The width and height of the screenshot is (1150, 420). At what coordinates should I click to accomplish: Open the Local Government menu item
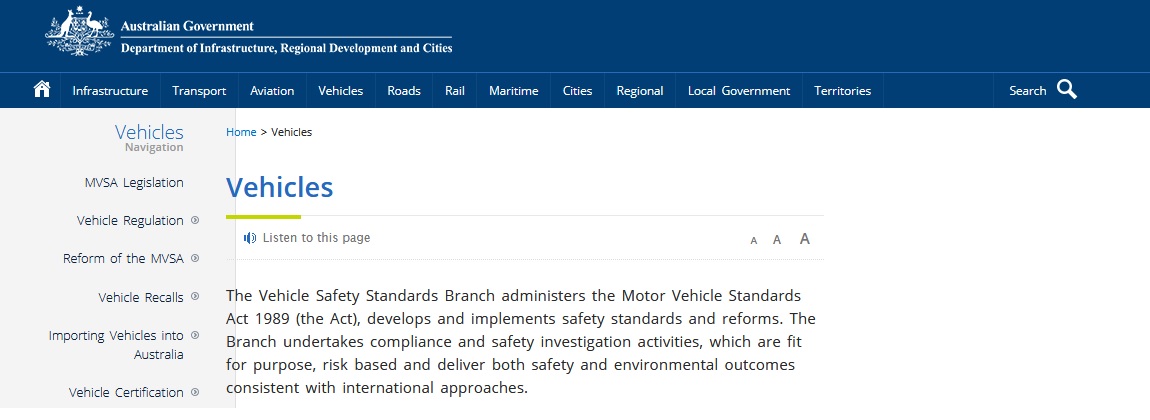(739, 91)
